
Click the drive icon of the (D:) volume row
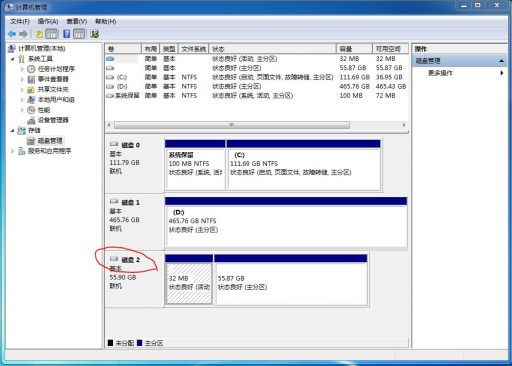coord(110,86)
